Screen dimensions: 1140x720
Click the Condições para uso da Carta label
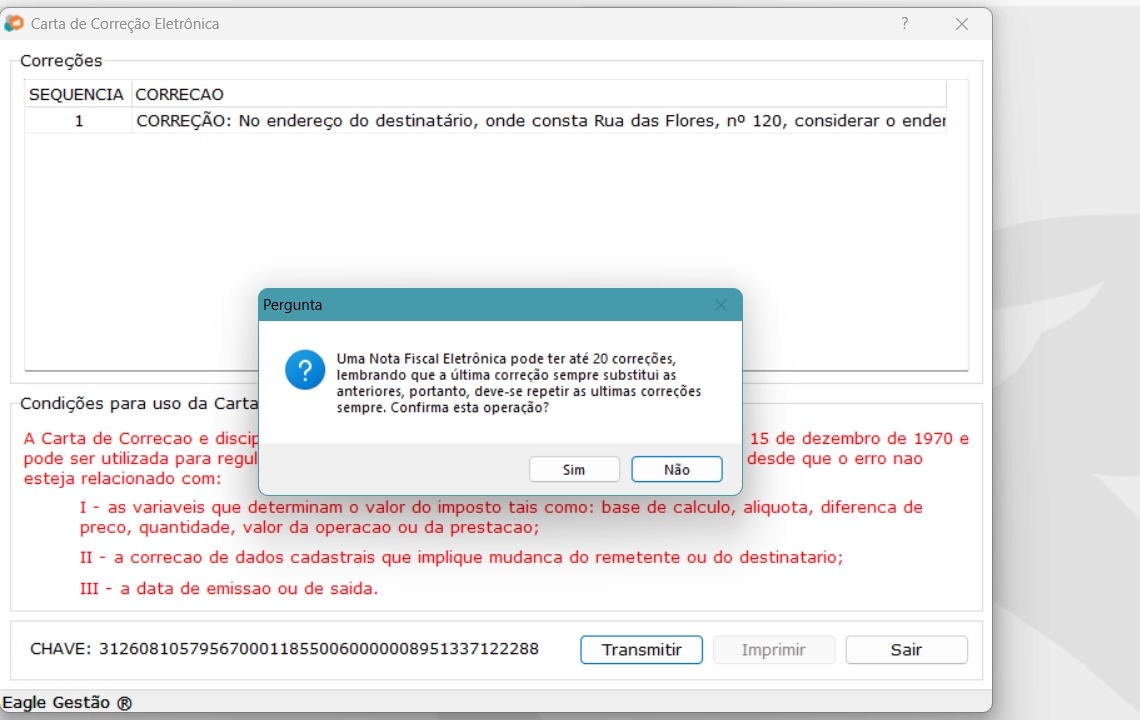[139, 404]
